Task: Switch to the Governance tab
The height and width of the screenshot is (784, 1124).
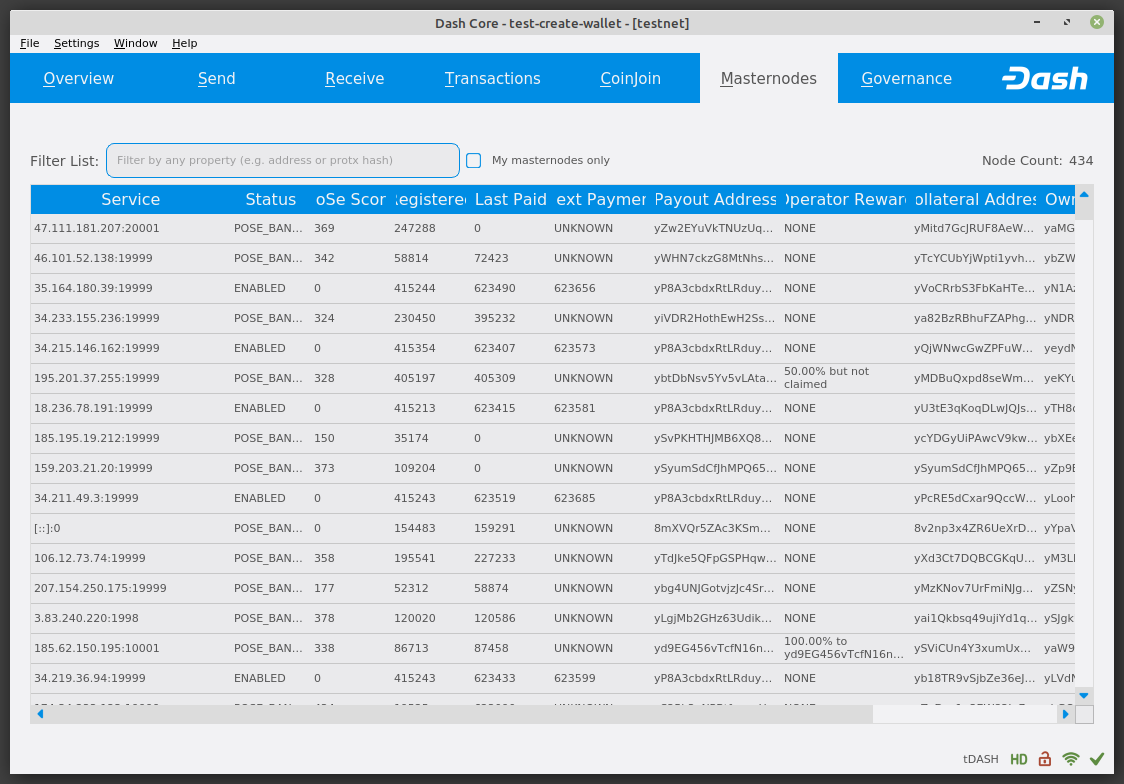Action: point(906,79)
